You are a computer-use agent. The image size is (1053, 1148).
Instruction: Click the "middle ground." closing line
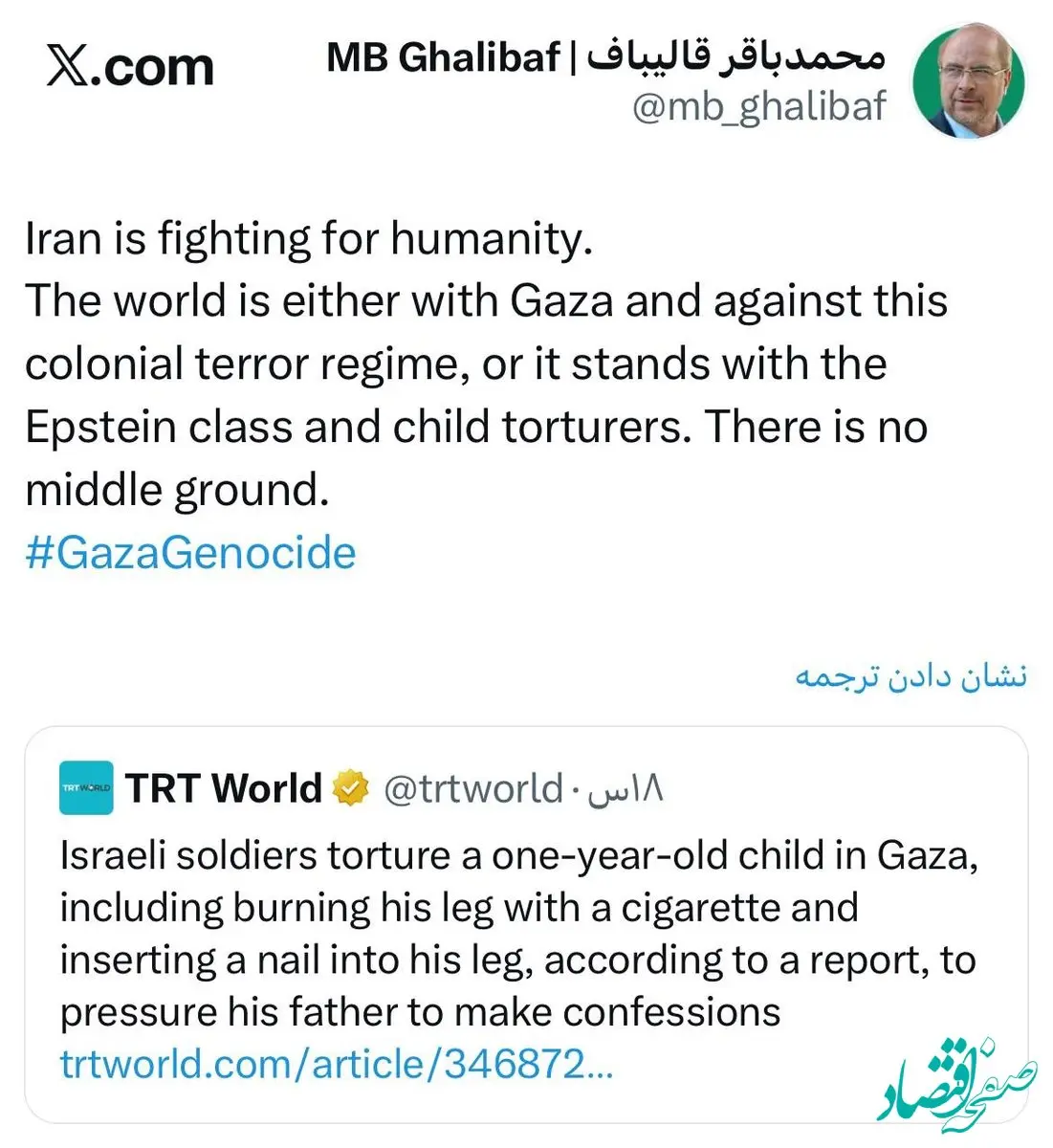177,490
